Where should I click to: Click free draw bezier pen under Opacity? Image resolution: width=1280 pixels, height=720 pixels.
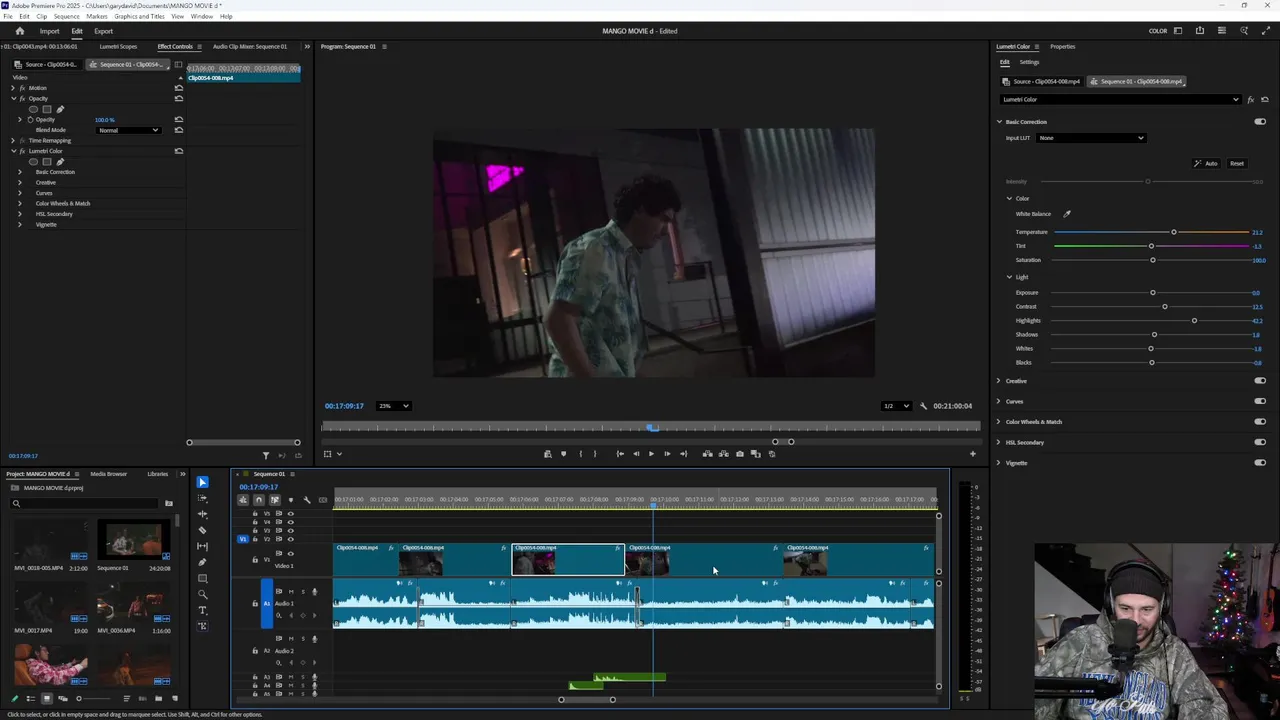[60, 109]
